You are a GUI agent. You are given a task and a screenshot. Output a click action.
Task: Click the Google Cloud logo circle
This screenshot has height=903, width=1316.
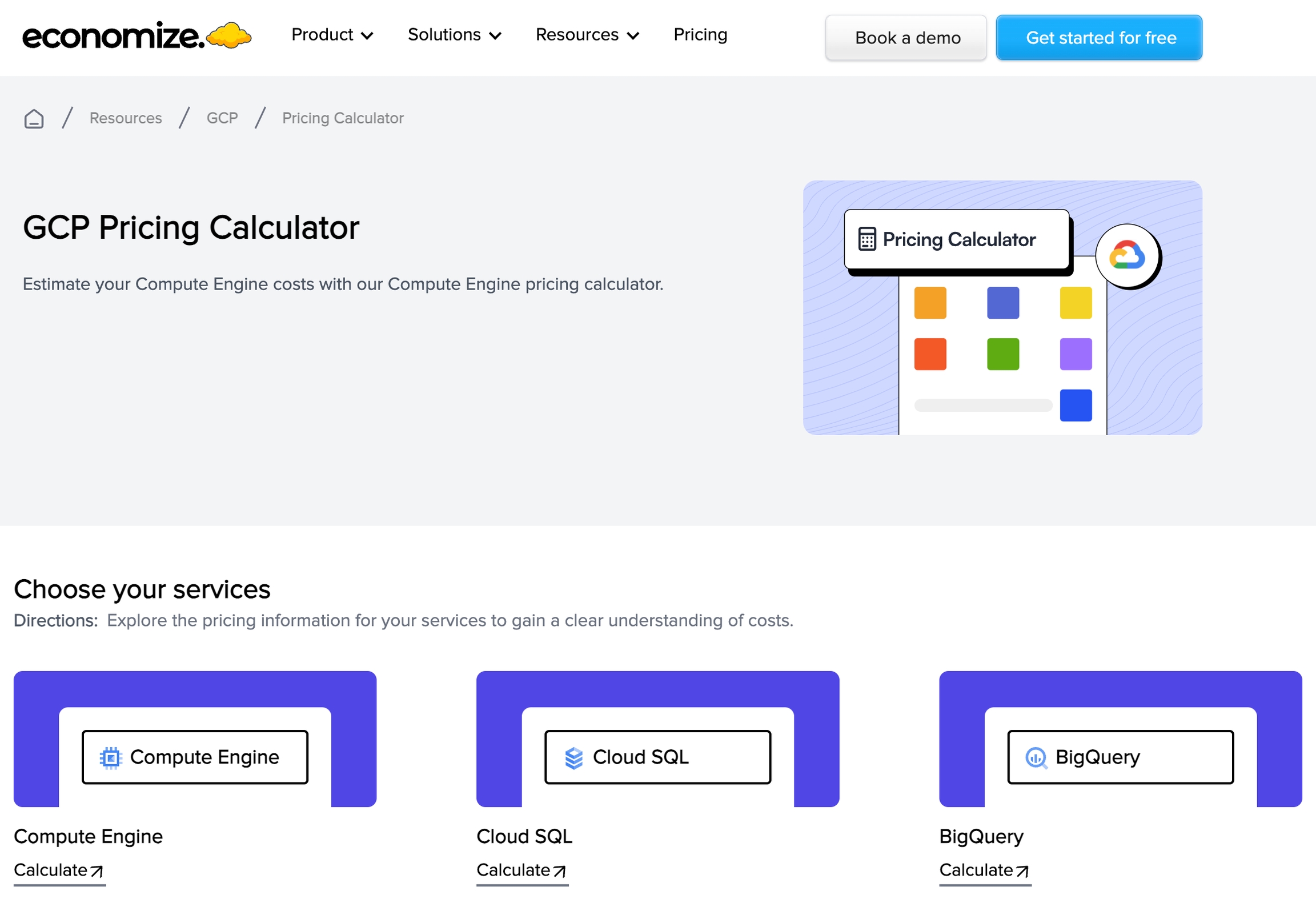[x=1126, y=256]
